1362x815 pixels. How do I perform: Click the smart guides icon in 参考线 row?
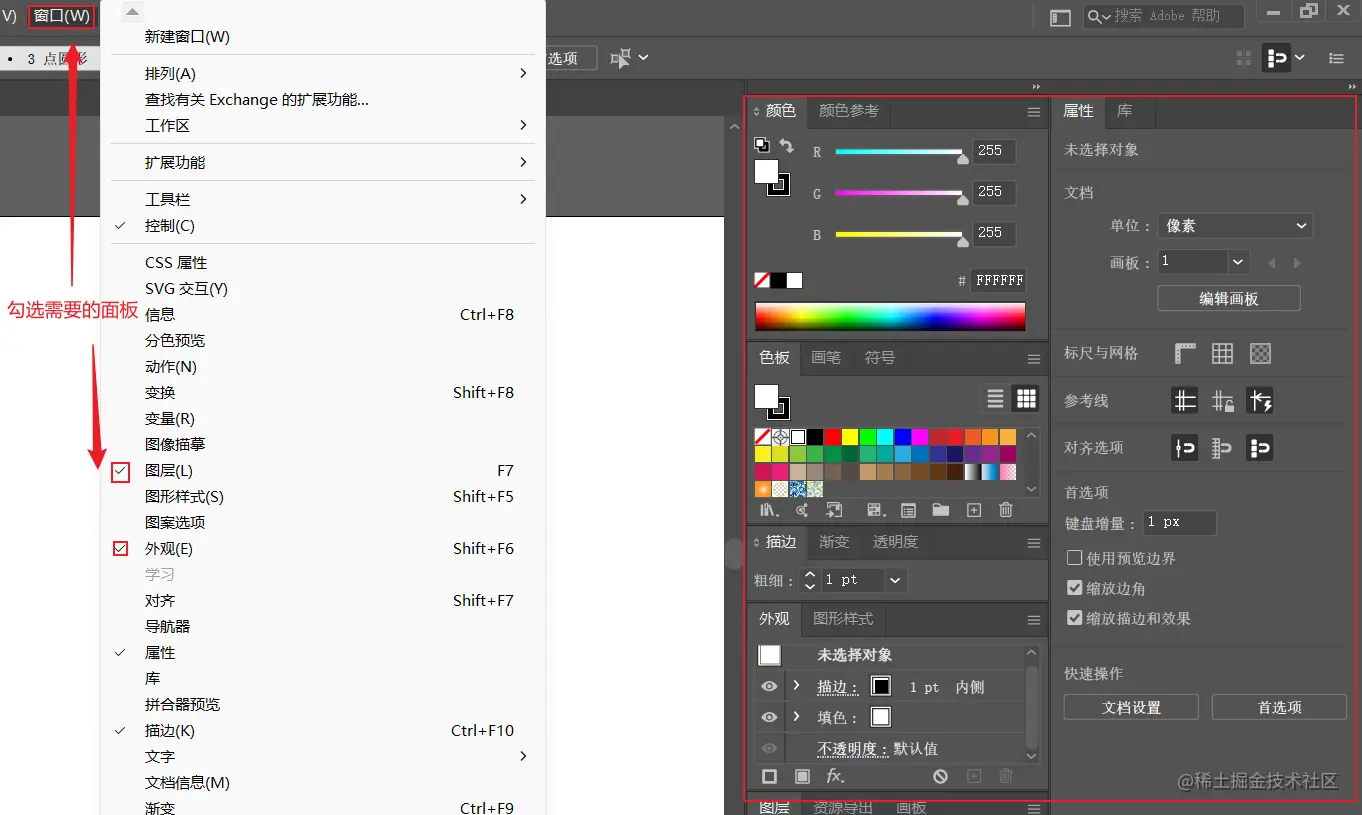(x=1260, y=401)
